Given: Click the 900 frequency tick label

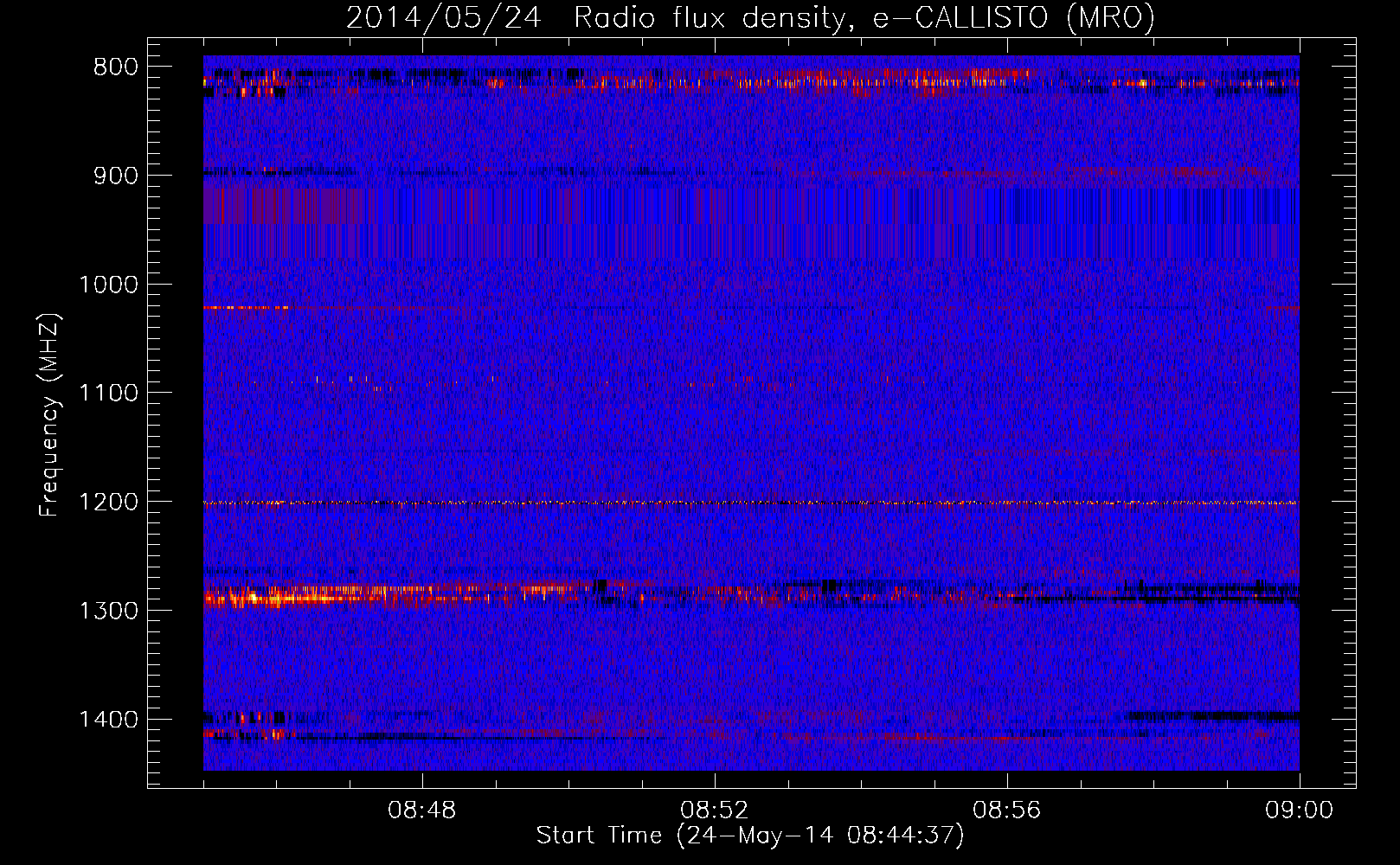Looking at the screenshot, I should tap(116, 176).
